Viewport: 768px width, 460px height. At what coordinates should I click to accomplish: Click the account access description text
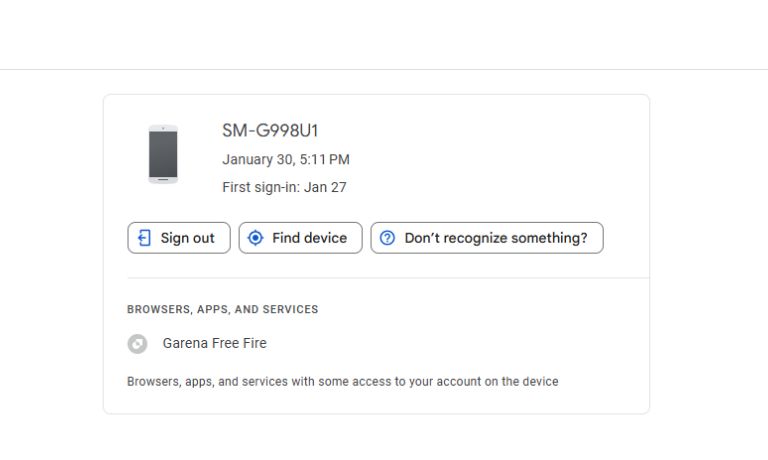(x=342, y=382)
